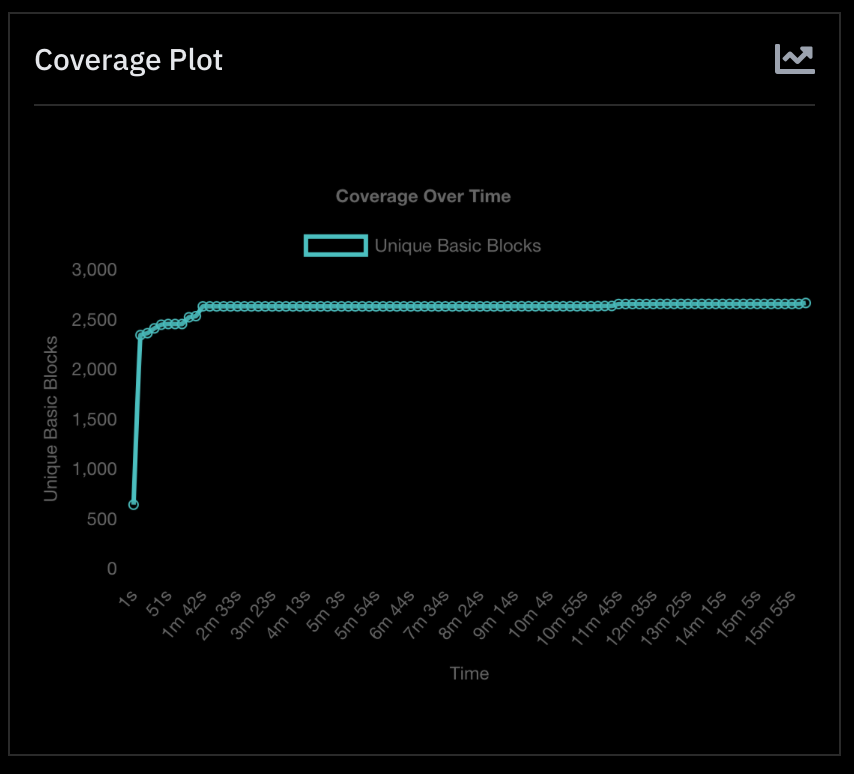This screenshot has width=854, height=774.
Task: Select the 1,500 y-axis tick label
Action: coord(95,419)
